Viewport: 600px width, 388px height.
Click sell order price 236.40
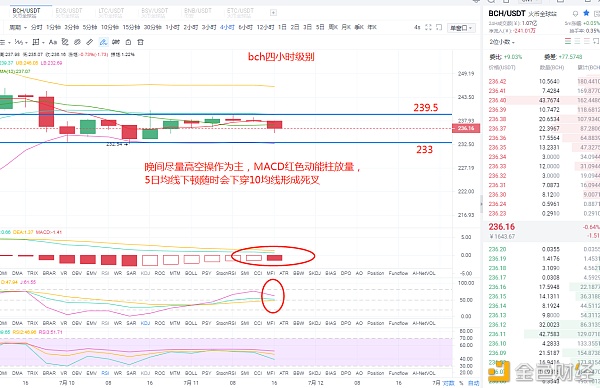pyautogui.click(x=497, y=100)
